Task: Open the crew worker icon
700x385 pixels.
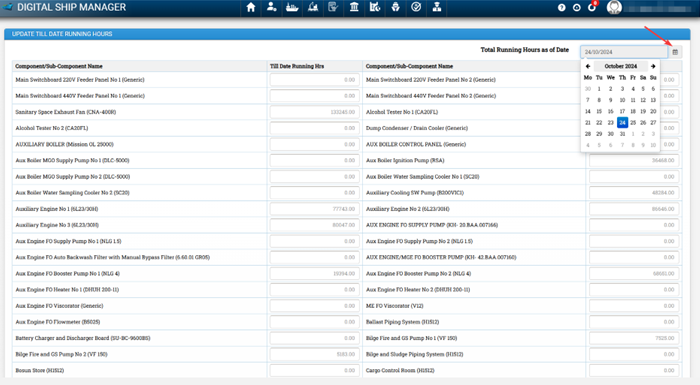Action: [x=396, y=7]
